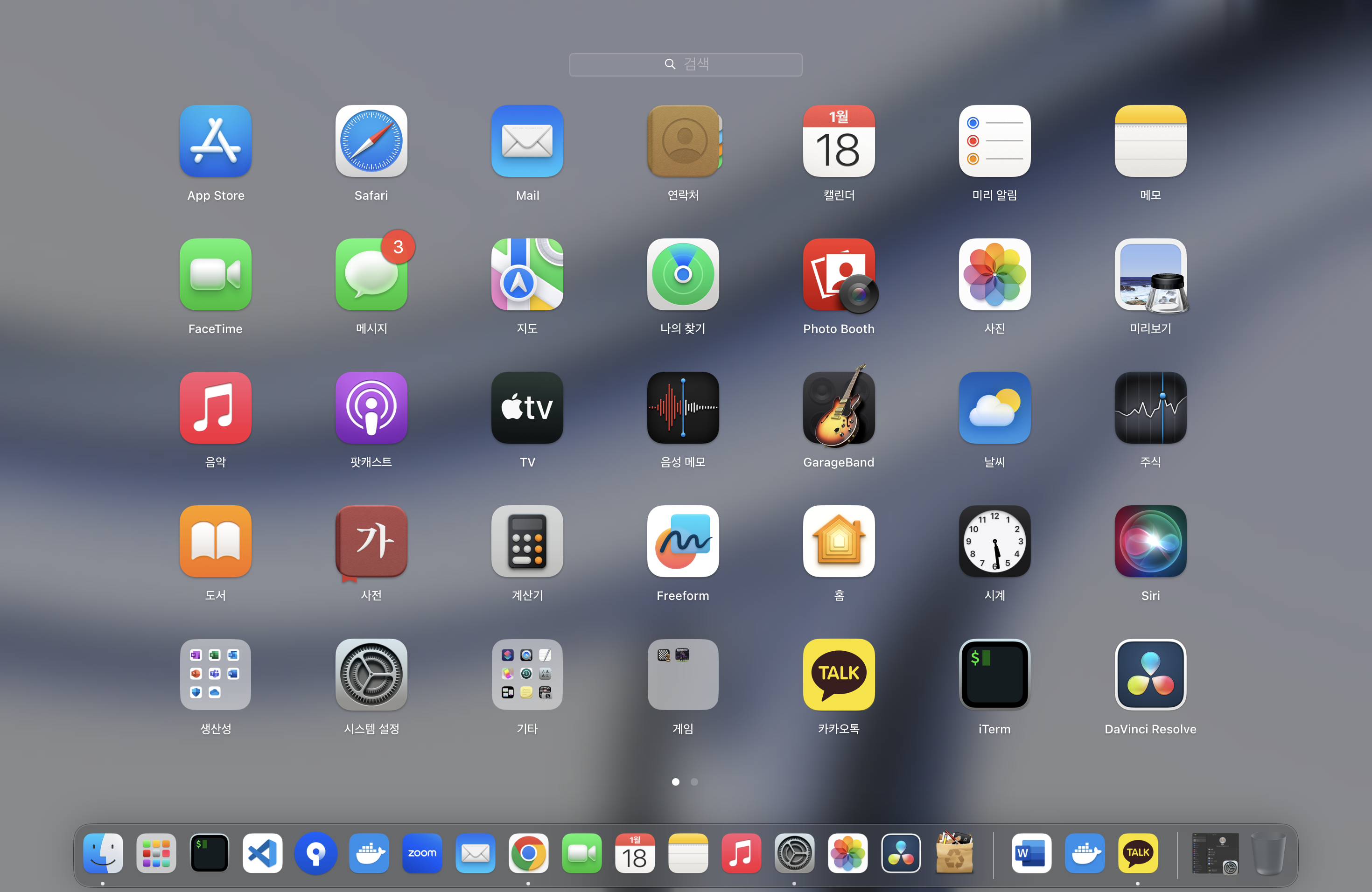Open Notes in the Dock

click(x=688, y=853)
